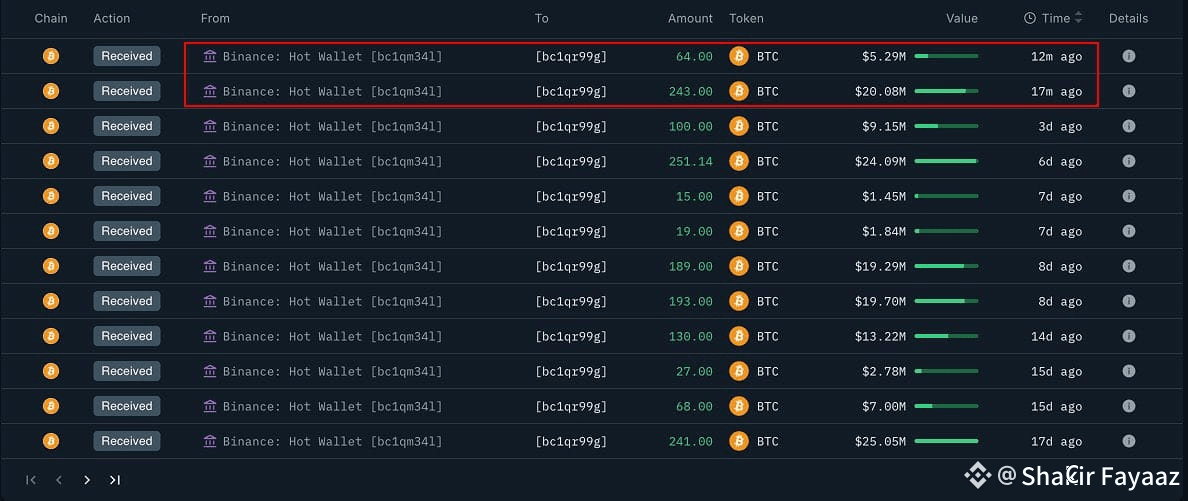The height and width of the screenshot is (501, 1188).
Task: Click the $5.29M value bar
Action: 946,56
